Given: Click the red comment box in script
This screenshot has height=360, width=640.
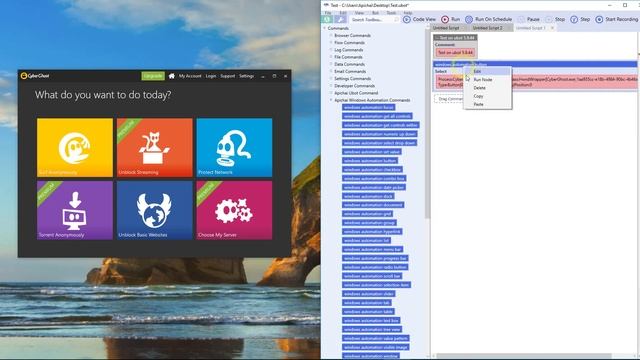Looking at the screenshot, I should 455,53.
